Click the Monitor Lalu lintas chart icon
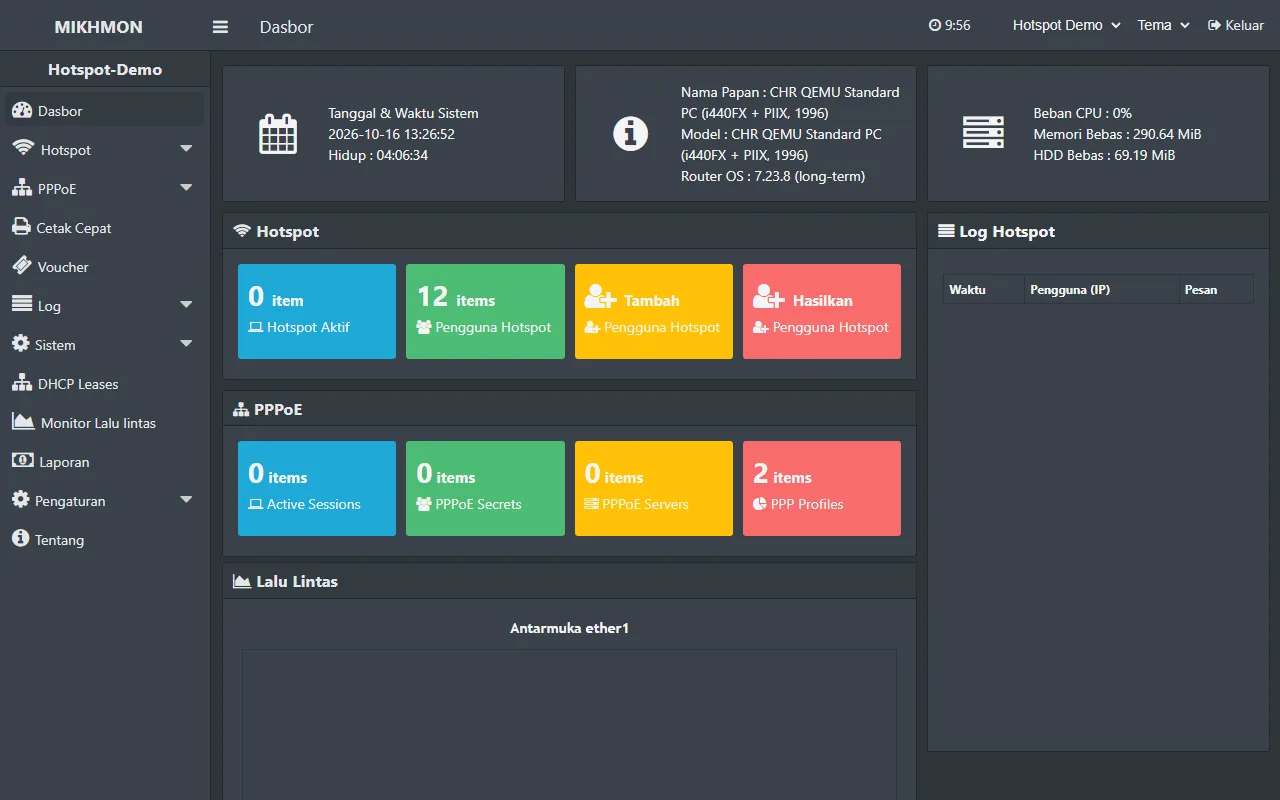1280x800 pixels. coord(23,422)
